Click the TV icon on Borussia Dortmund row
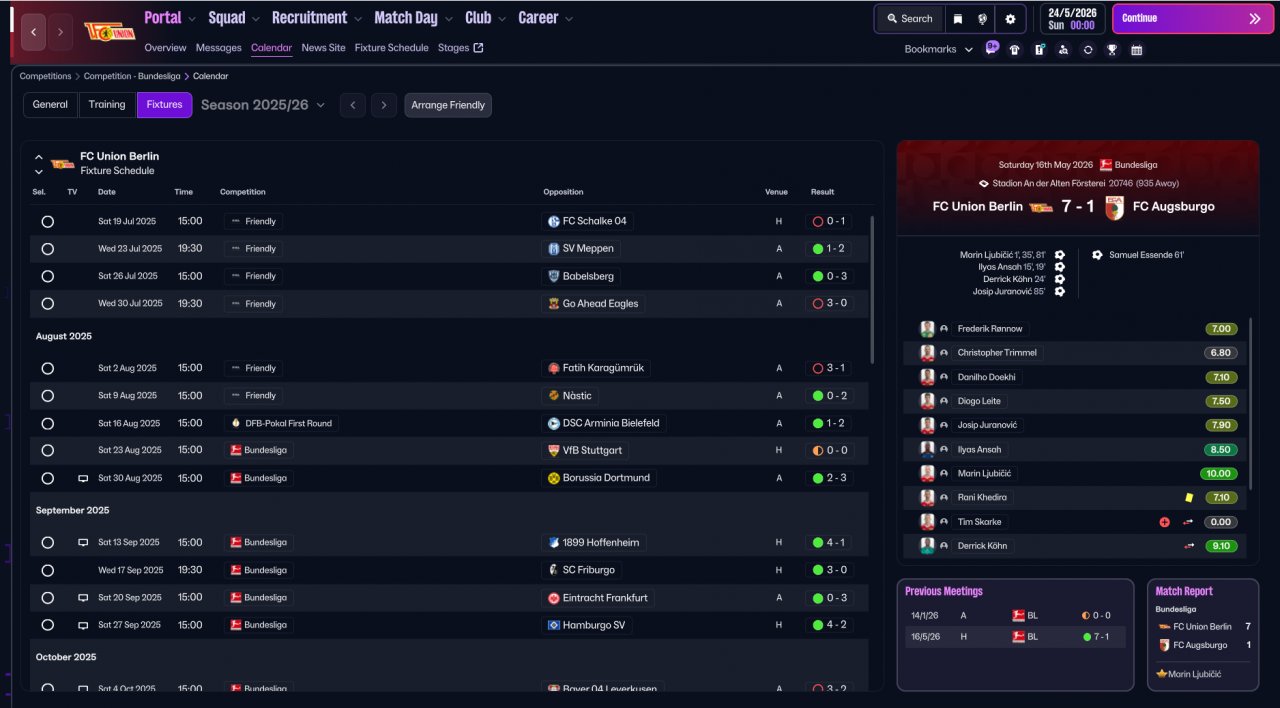 (x=83, y=478)
